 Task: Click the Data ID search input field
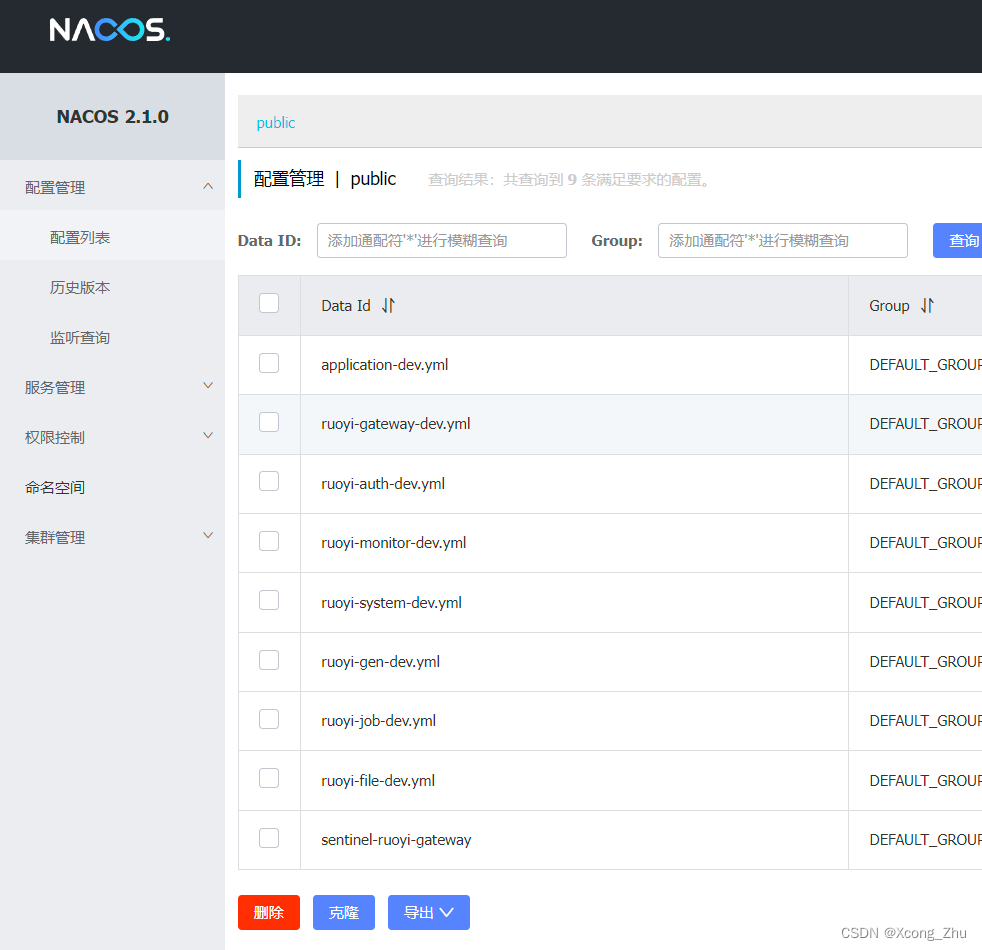(441, 240)
